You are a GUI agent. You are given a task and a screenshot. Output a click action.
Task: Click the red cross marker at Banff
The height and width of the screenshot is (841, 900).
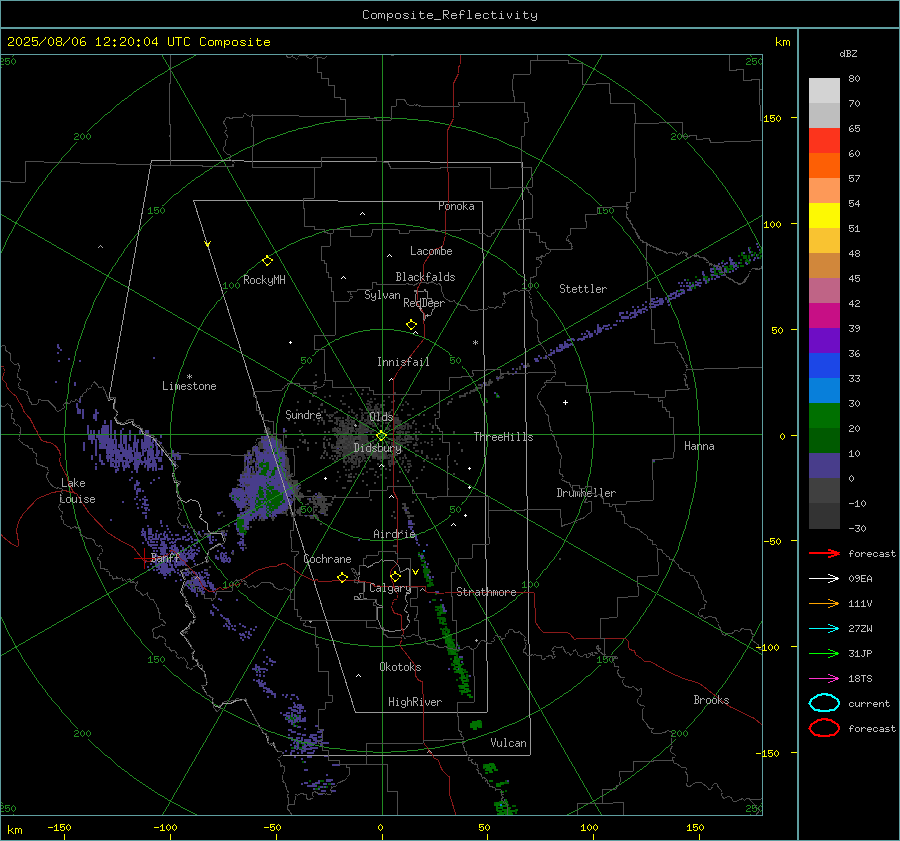click(143, 558)
